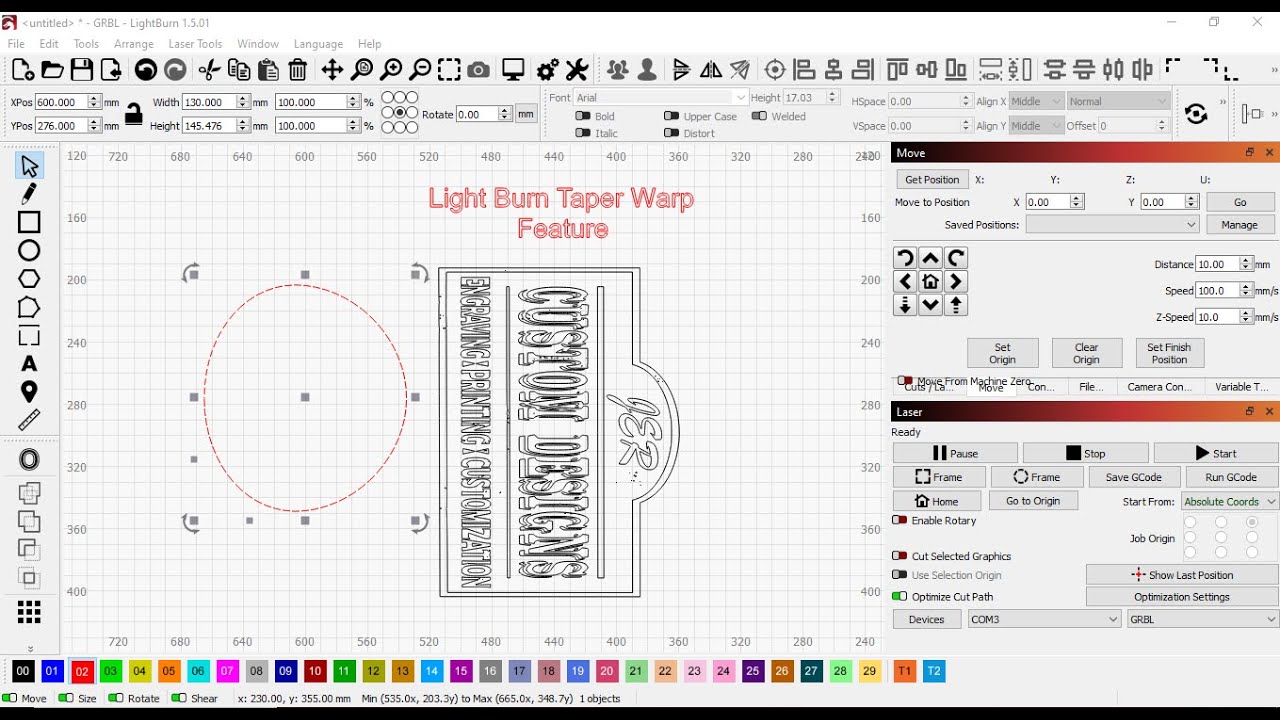Click the Save GCode button
Image resolution: width=1280 pixels, height=720 pixels.
pos(1134,477)
